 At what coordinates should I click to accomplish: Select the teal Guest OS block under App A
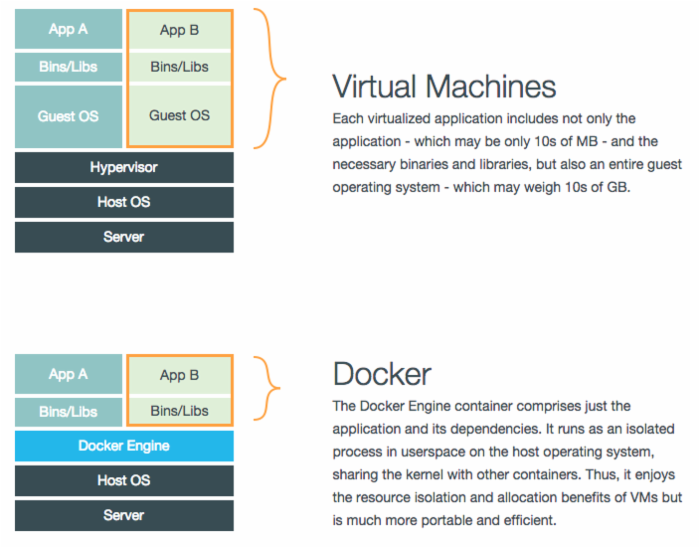pyautogui.click(x=68, y=116)
